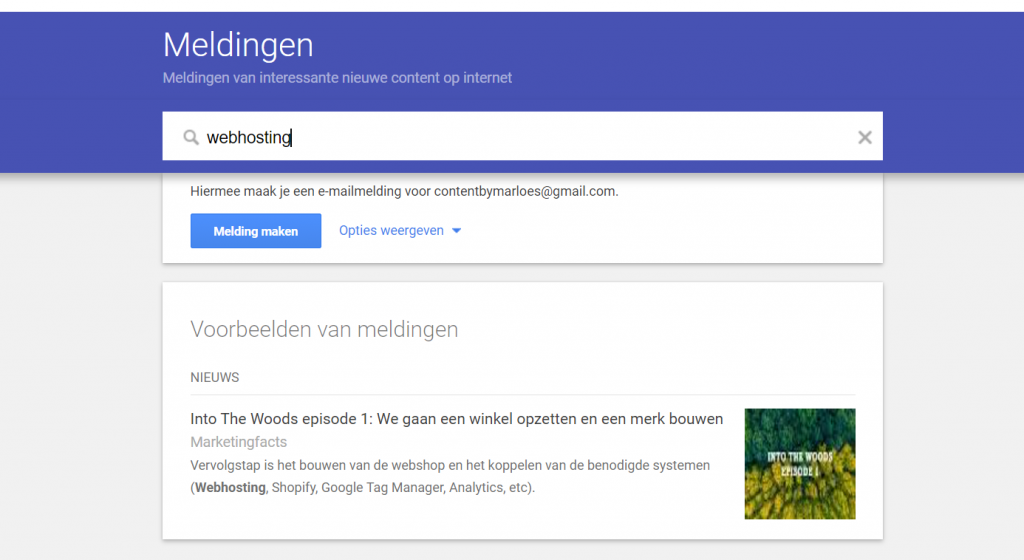Click the Marketingfacts source name
This screenshot has height=560, width=1024.
pyautogui.click(x=238, y=442)
